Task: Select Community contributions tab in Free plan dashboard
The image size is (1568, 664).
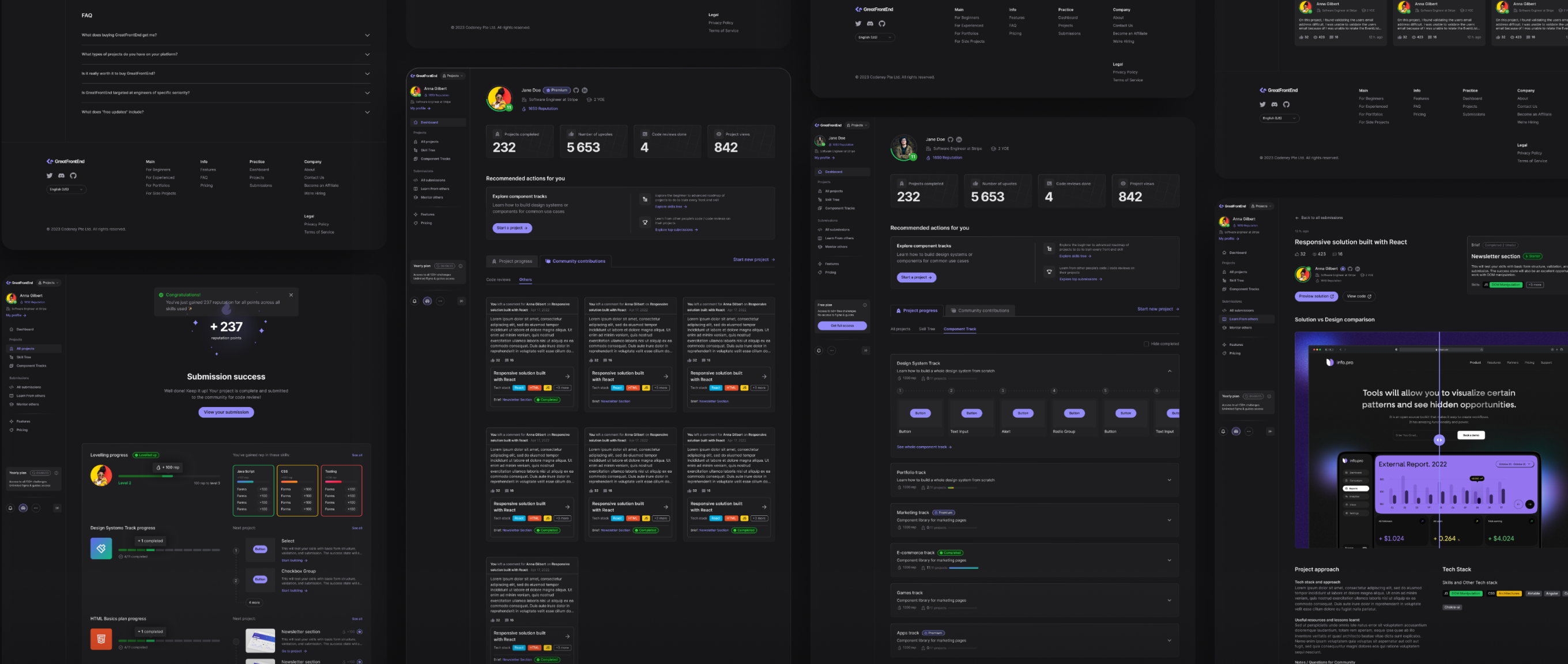Action: click(979, 311)
